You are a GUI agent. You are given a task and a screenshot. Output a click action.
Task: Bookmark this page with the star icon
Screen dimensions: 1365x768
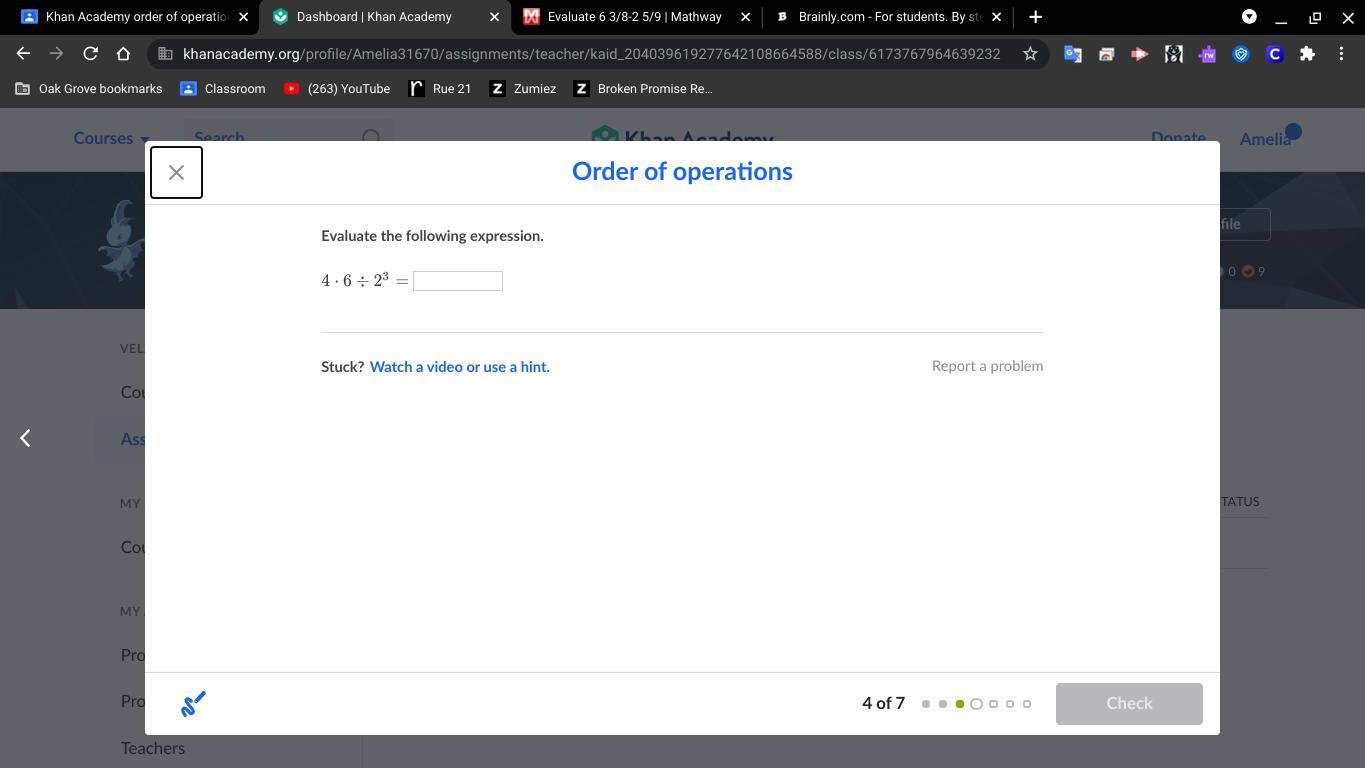point(1030,54)
